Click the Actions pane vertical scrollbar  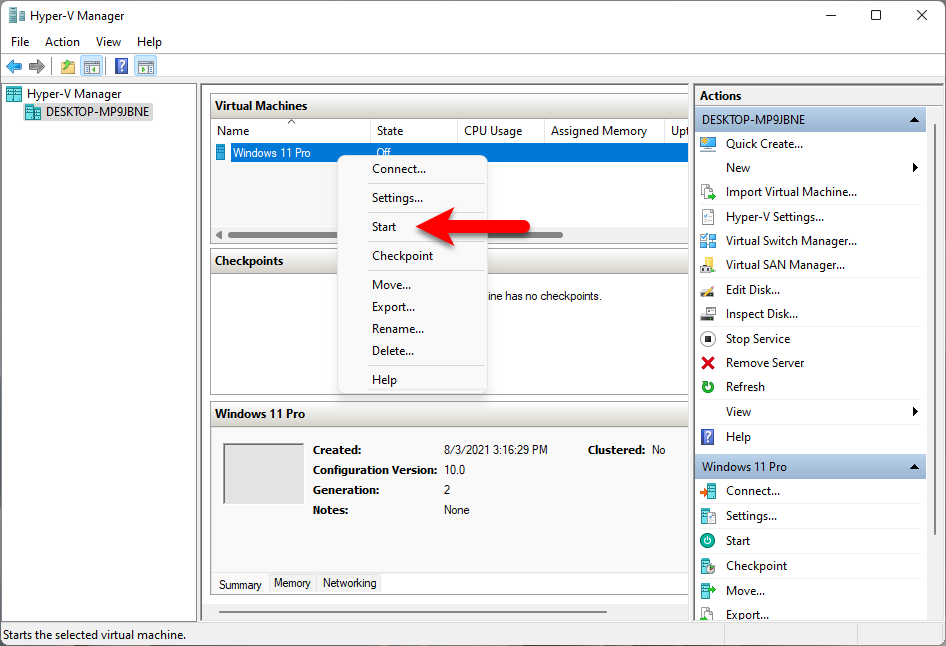pos(935,329)
